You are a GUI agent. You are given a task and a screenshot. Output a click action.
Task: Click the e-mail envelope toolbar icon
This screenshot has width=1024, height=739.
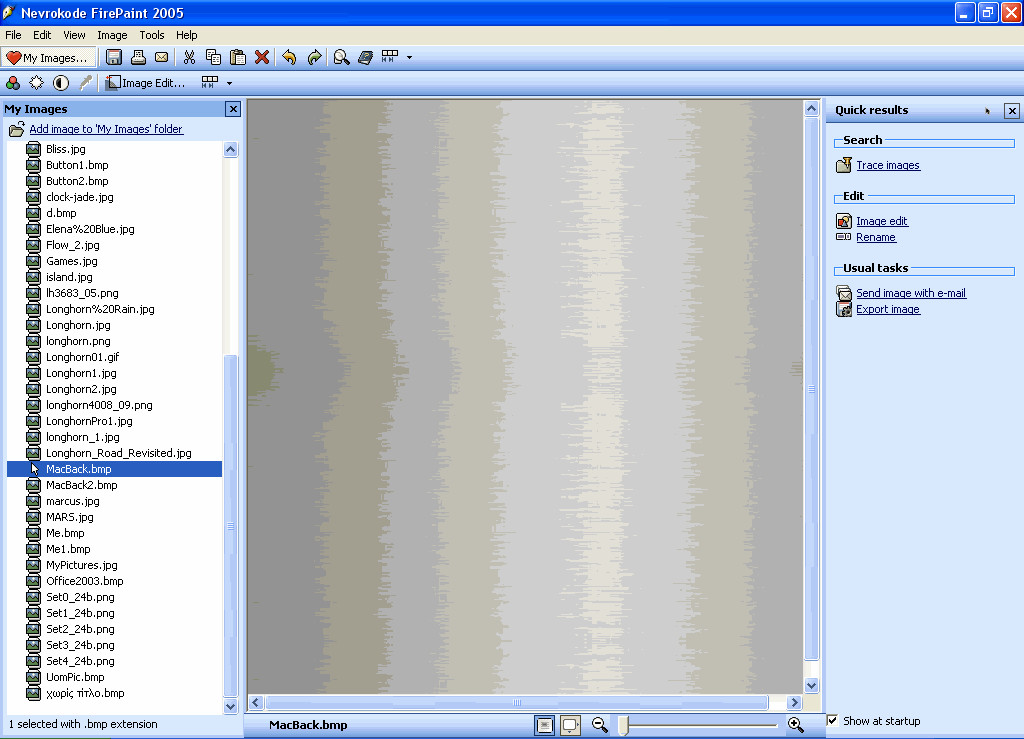(x=161, y=57)
